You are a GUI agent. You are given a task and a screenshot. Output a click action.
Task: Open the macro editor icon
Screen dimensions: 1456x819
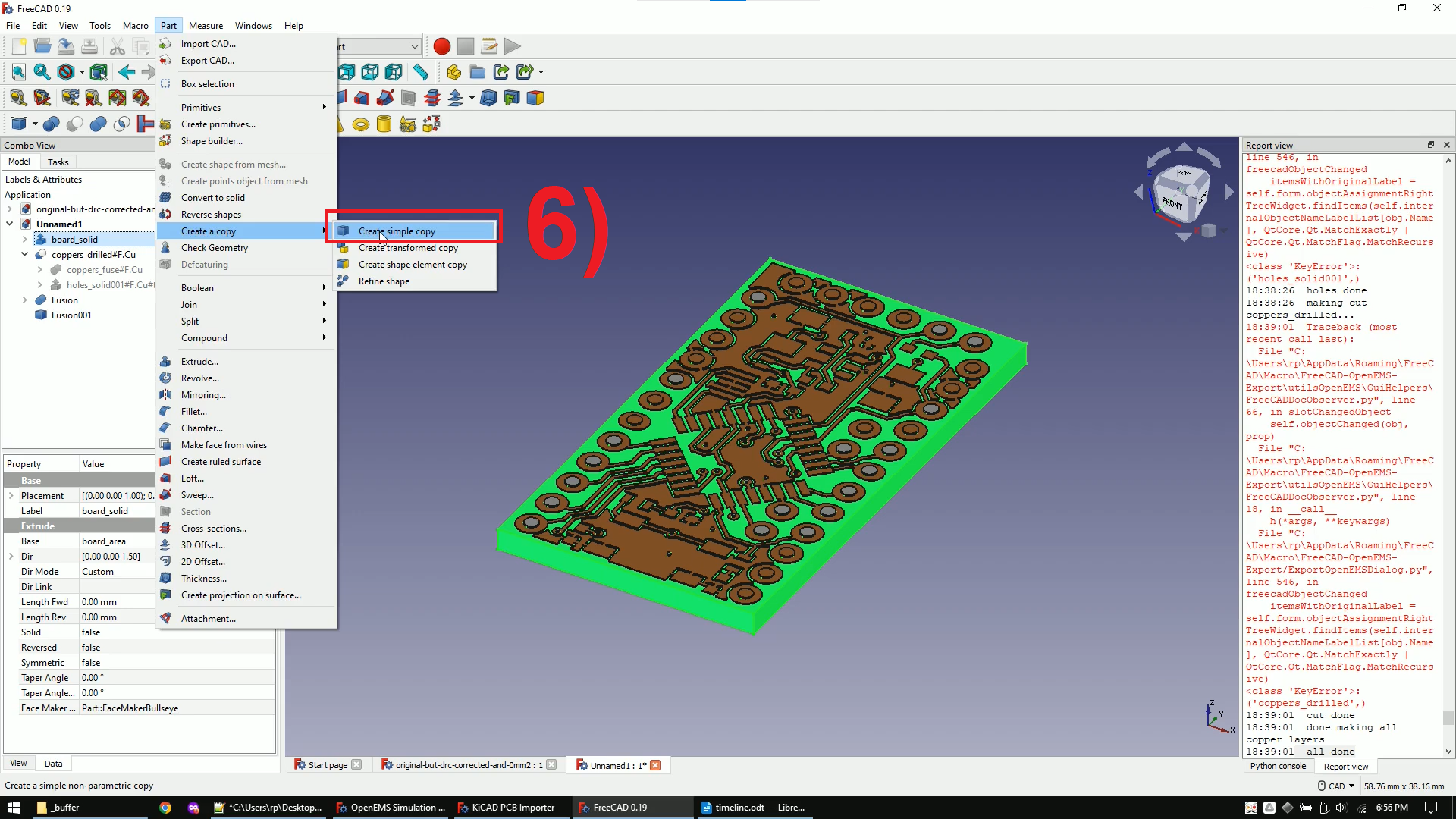pyautogui.click(x=489, y=46)
